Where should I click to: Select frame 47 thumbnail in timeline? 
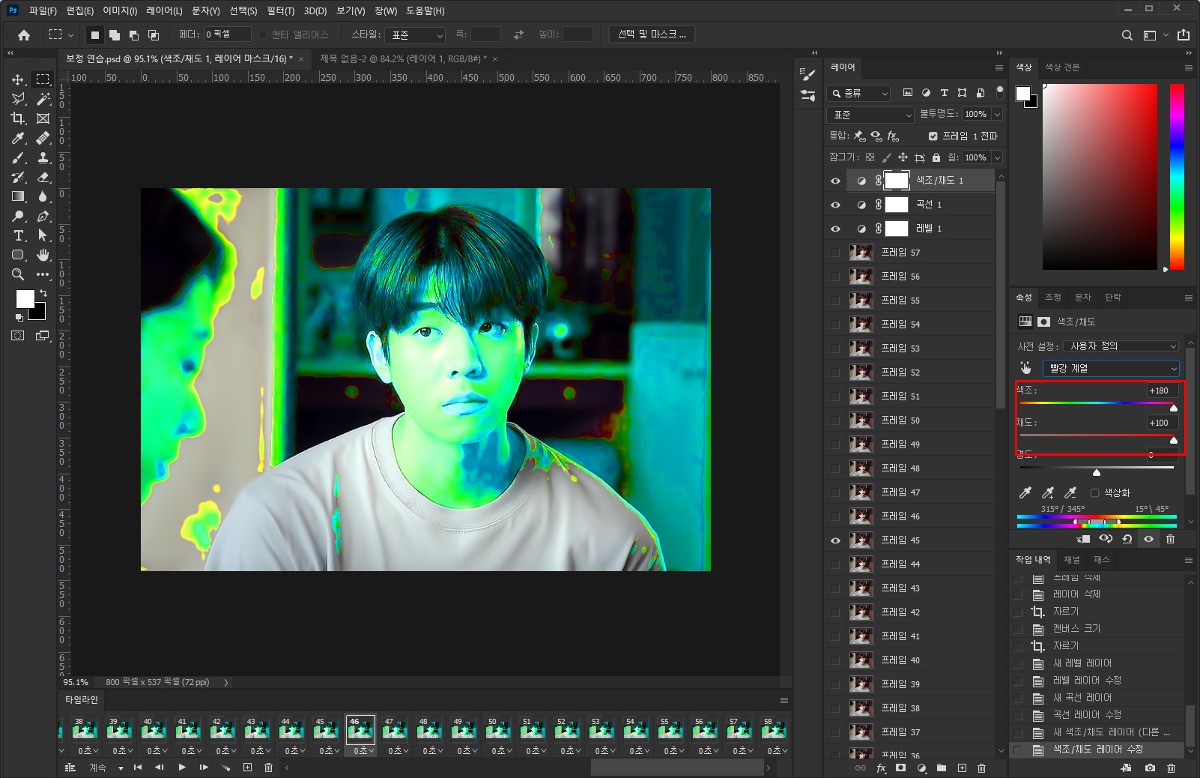(x=394, y=732)
